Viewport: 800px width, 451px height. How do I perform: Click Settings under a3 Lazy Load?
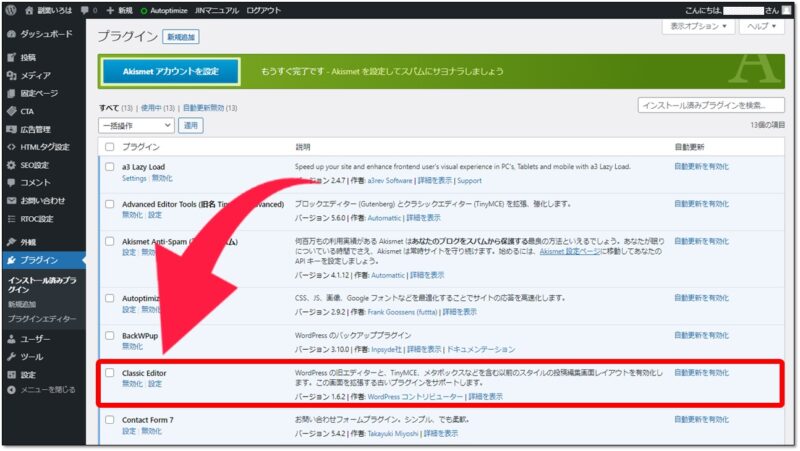[134, 179]
